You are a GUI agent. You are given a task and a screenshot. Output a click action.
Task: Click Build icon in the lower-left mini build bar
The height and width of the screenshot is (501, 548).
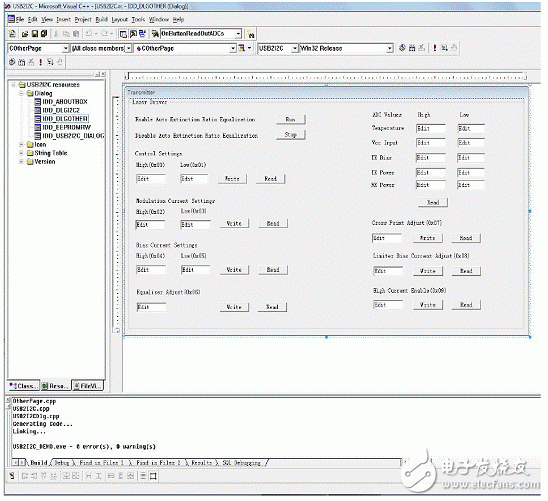pyautogui.click(x=22, y=62)
